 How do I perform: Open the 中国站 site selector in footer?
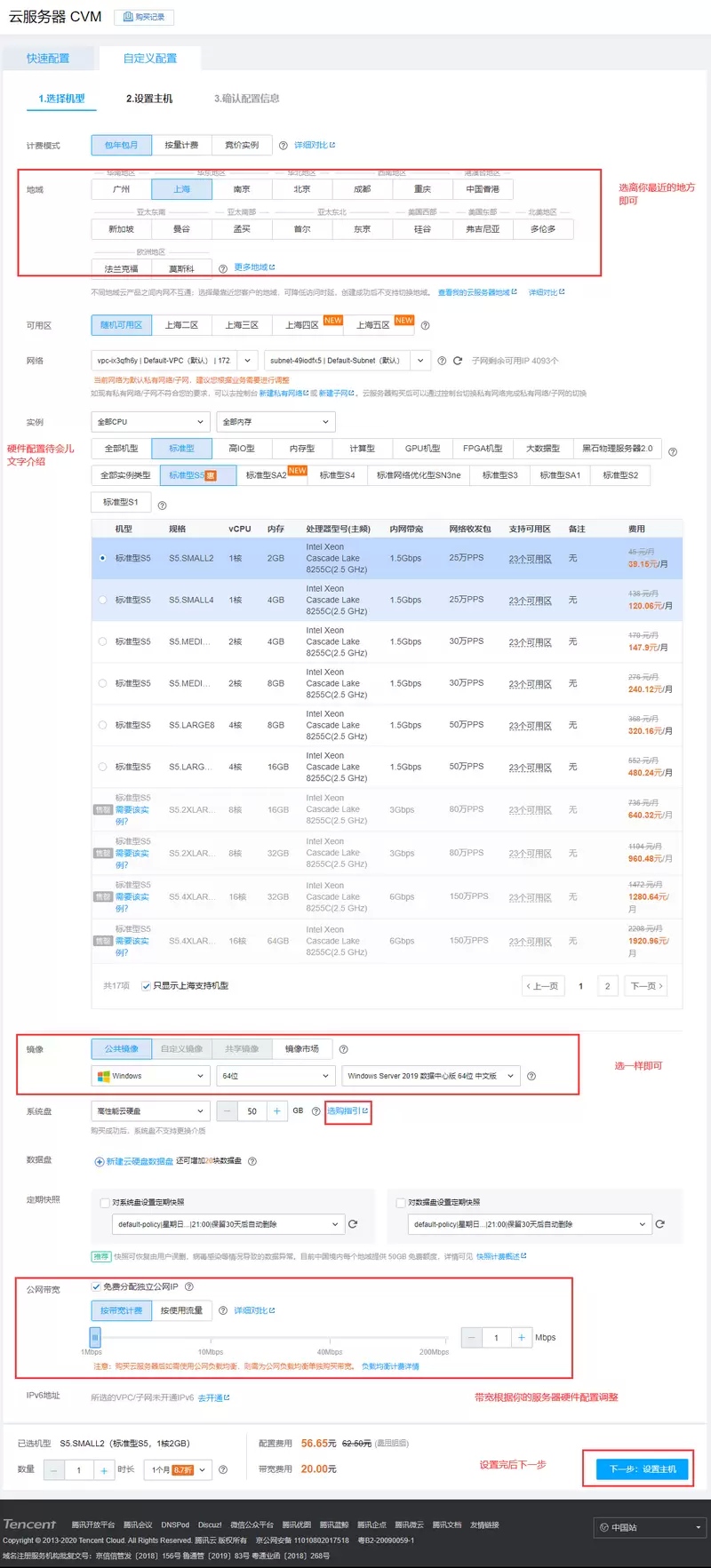[651, 1528]
